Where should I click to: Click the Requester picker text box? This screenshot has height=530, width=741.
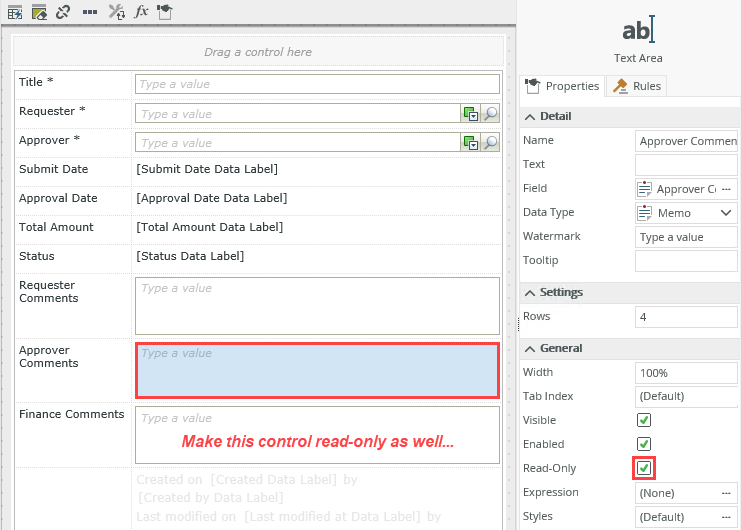(298, 114)
